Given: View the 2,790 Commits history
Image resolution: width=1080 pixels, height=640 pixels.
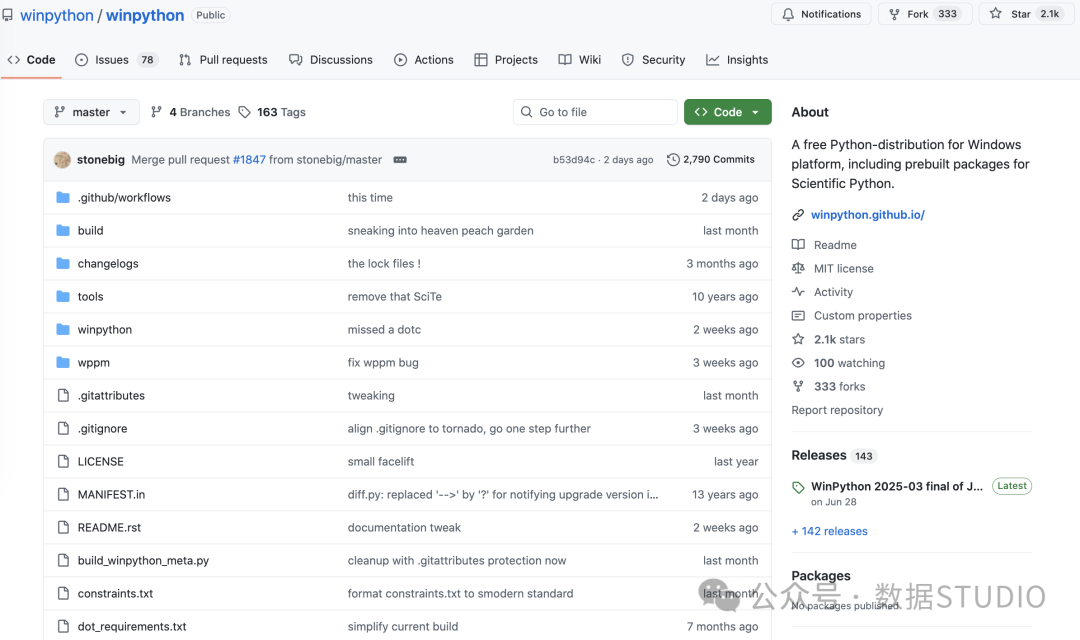Looking at the screenshot, I should (x=711, y=160).
